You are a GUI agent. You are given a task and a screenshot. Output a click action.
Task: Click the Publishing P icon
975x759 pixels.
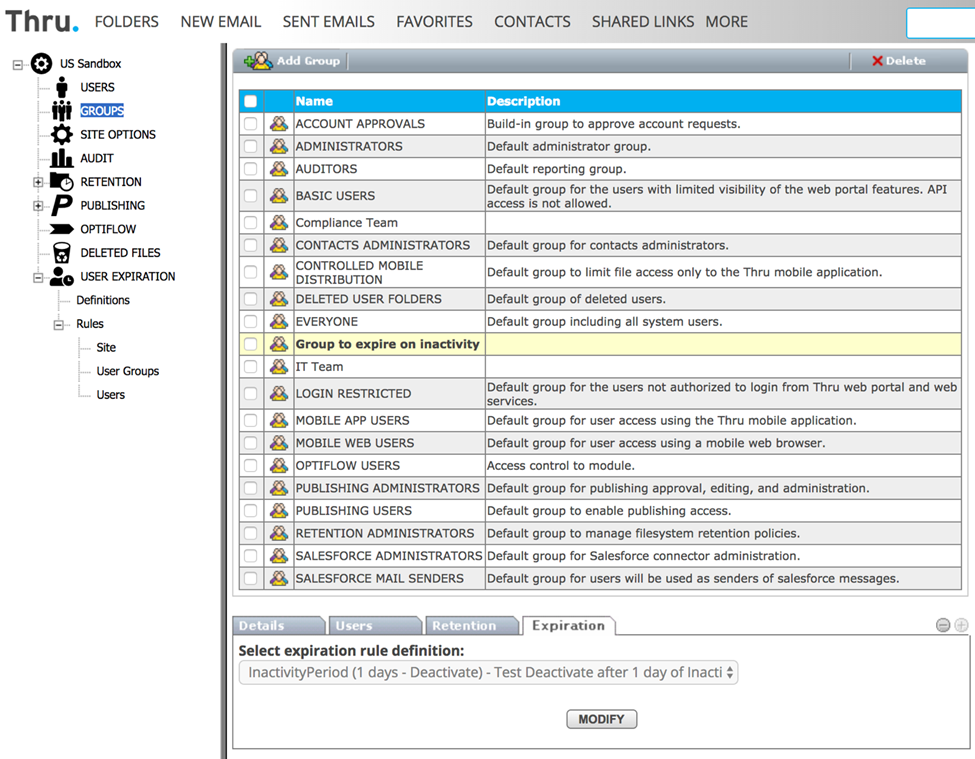(62, 205)
